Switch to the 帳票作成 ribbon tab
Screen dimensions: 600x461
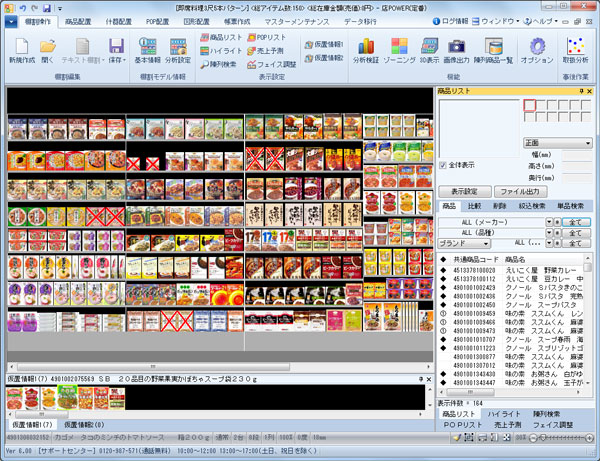[x=236, y=22]
